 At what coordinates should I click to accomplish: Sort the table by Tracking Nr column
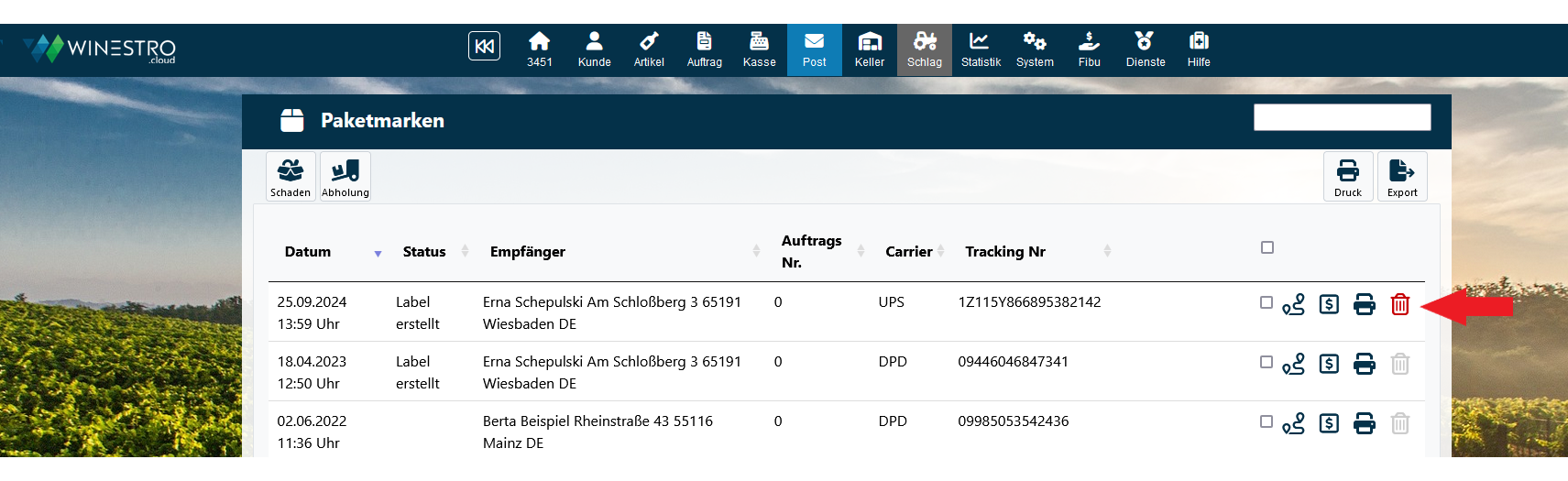[1107, 251]
